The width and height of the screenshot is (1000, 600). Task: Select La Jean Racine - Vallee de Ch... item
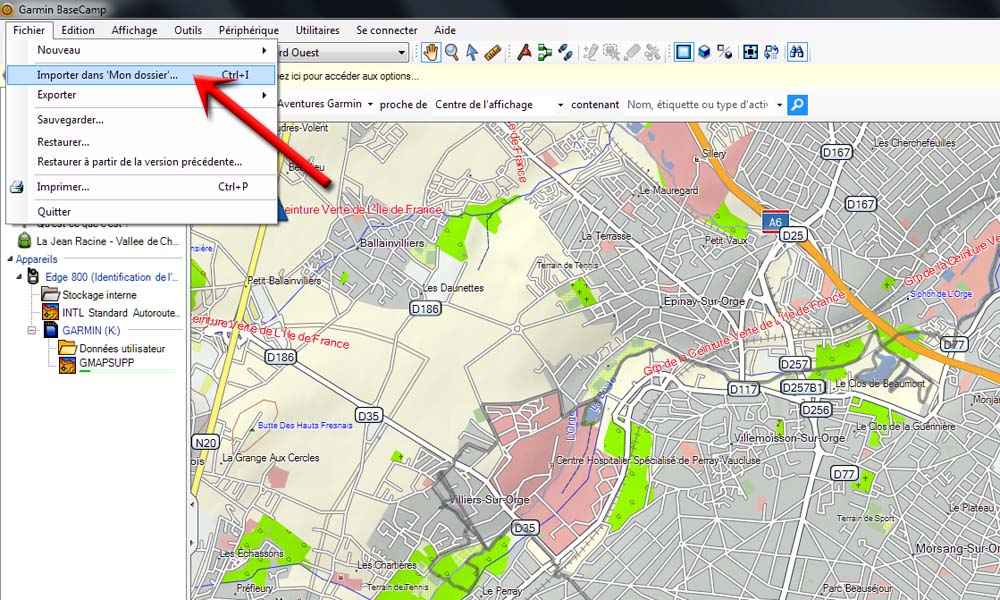108,242
